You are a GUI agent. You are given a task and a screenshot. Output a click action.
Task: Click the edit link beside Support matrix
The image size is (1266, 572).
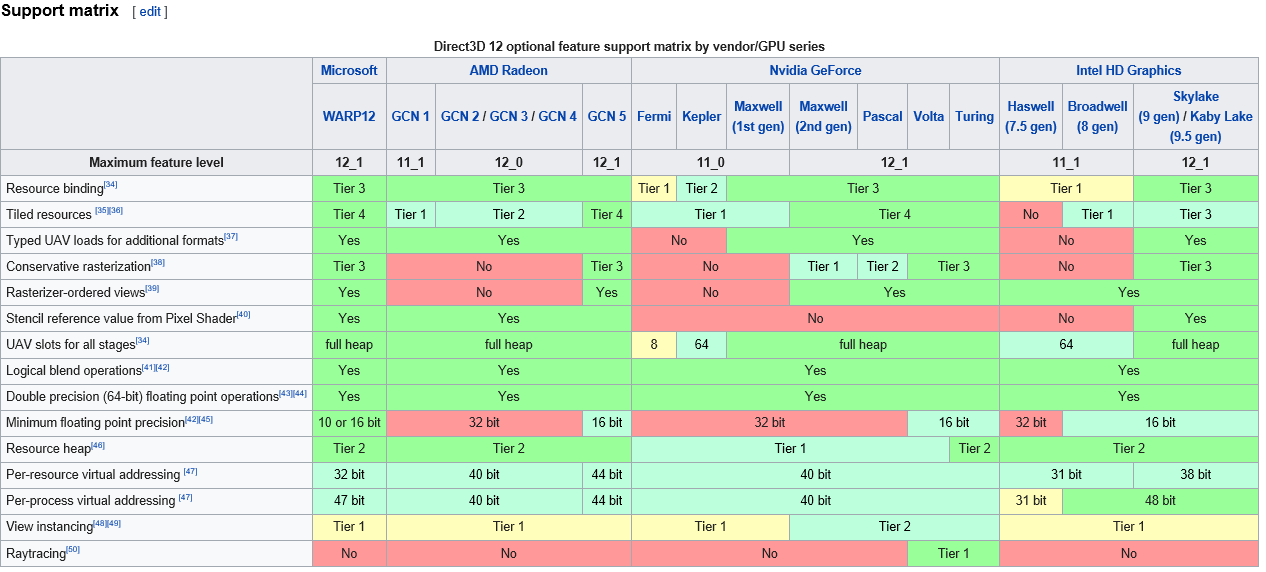(150, 11)
